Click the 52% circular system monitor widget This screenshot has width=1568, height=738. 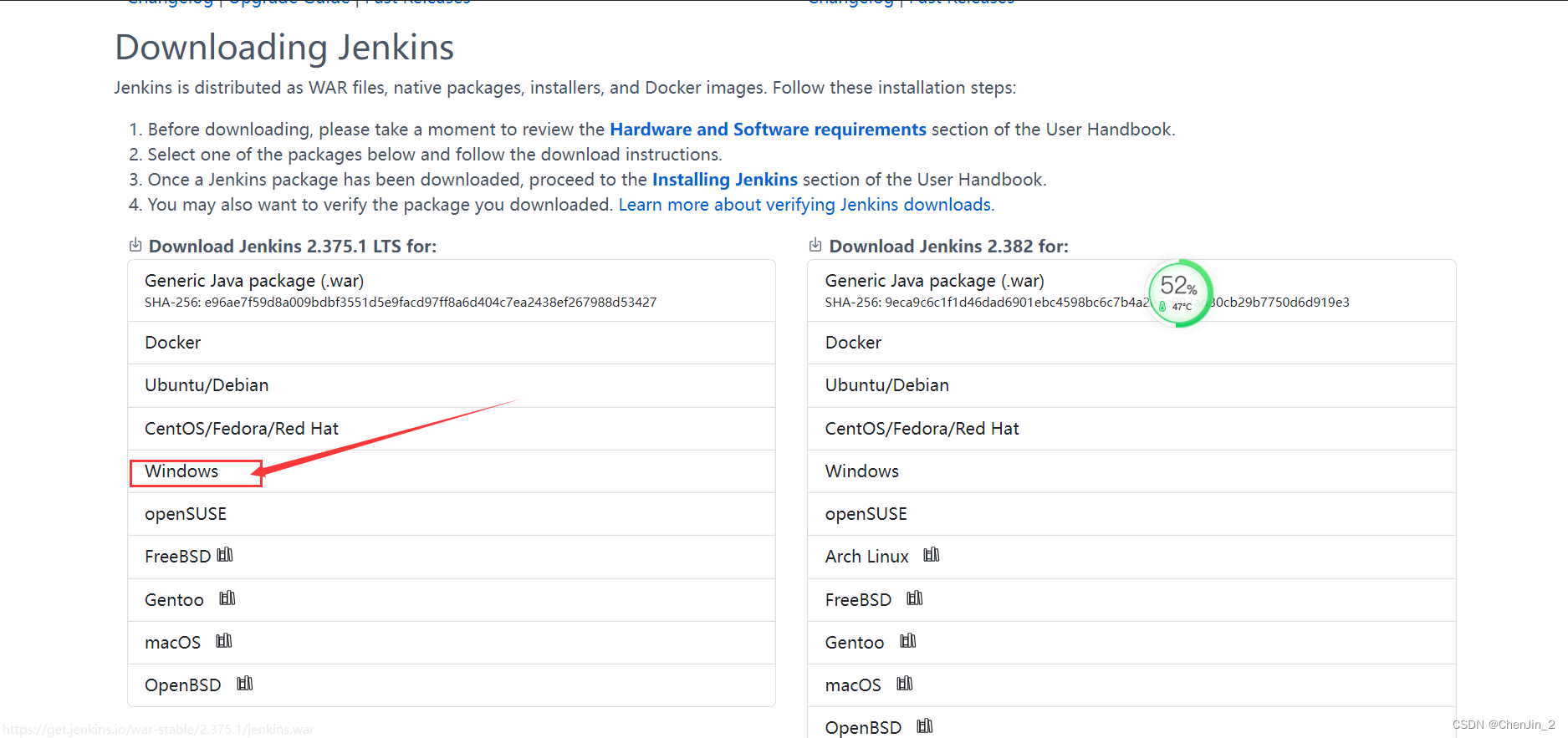[1180, 293]
